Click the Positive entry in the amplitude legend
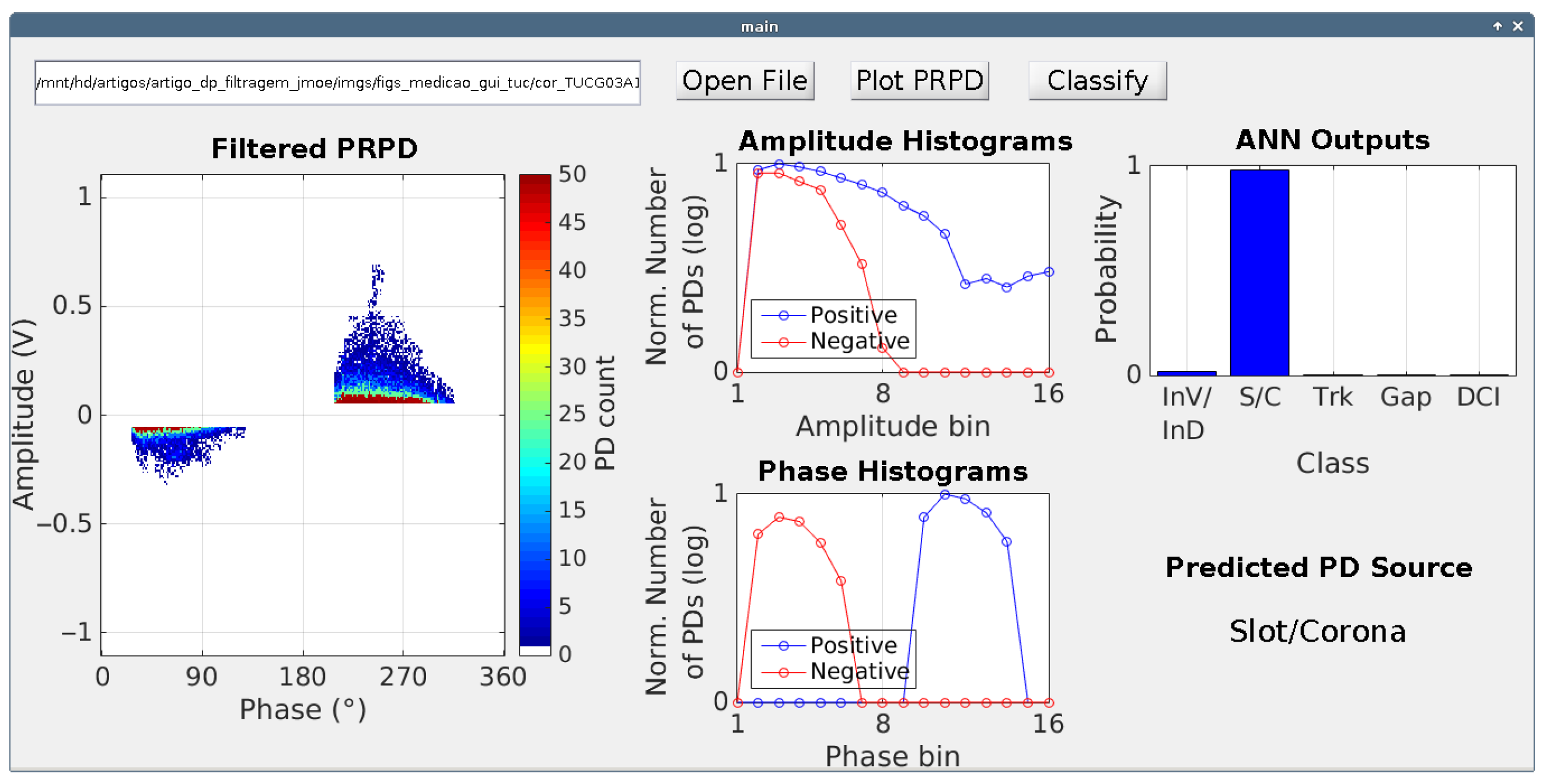Viewport: 1543px width, 784px height. tap(853, 315)
